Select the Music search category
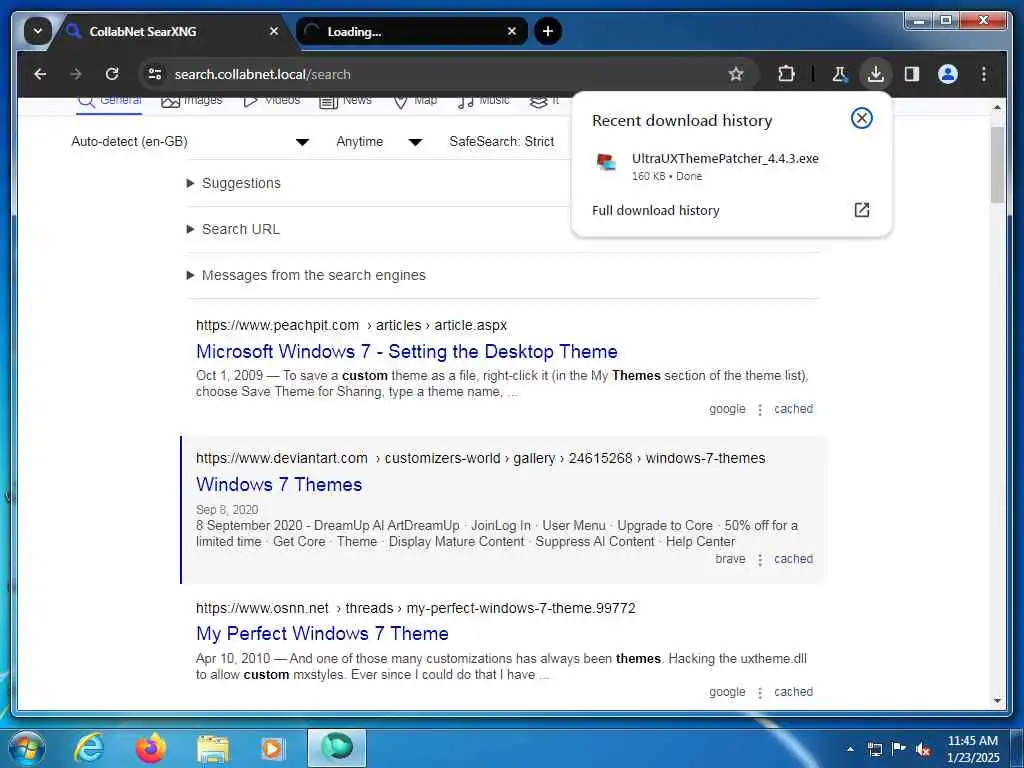The width and height of the screenshot is (1024, 768). (x=483, y=101)
